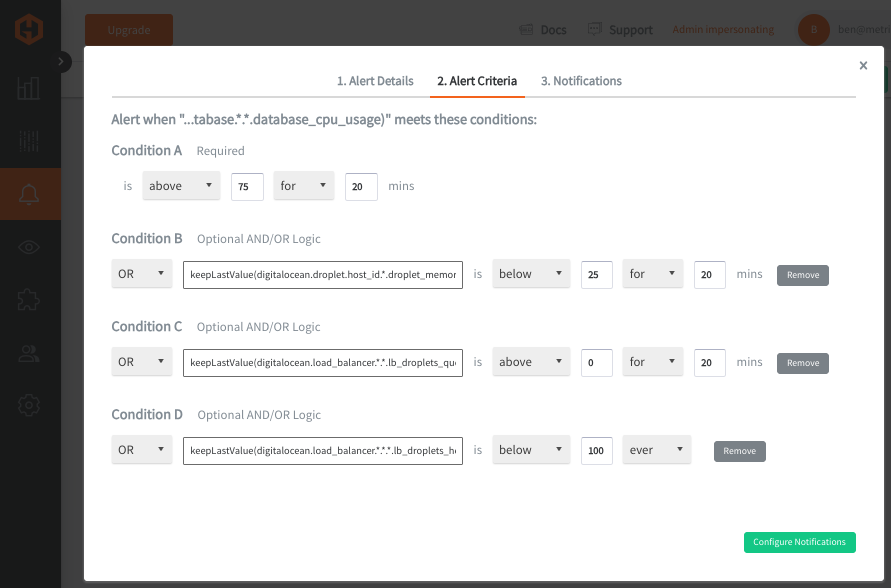Remove Condition D
Screen dimensions: 891x588
coord(740,451)
